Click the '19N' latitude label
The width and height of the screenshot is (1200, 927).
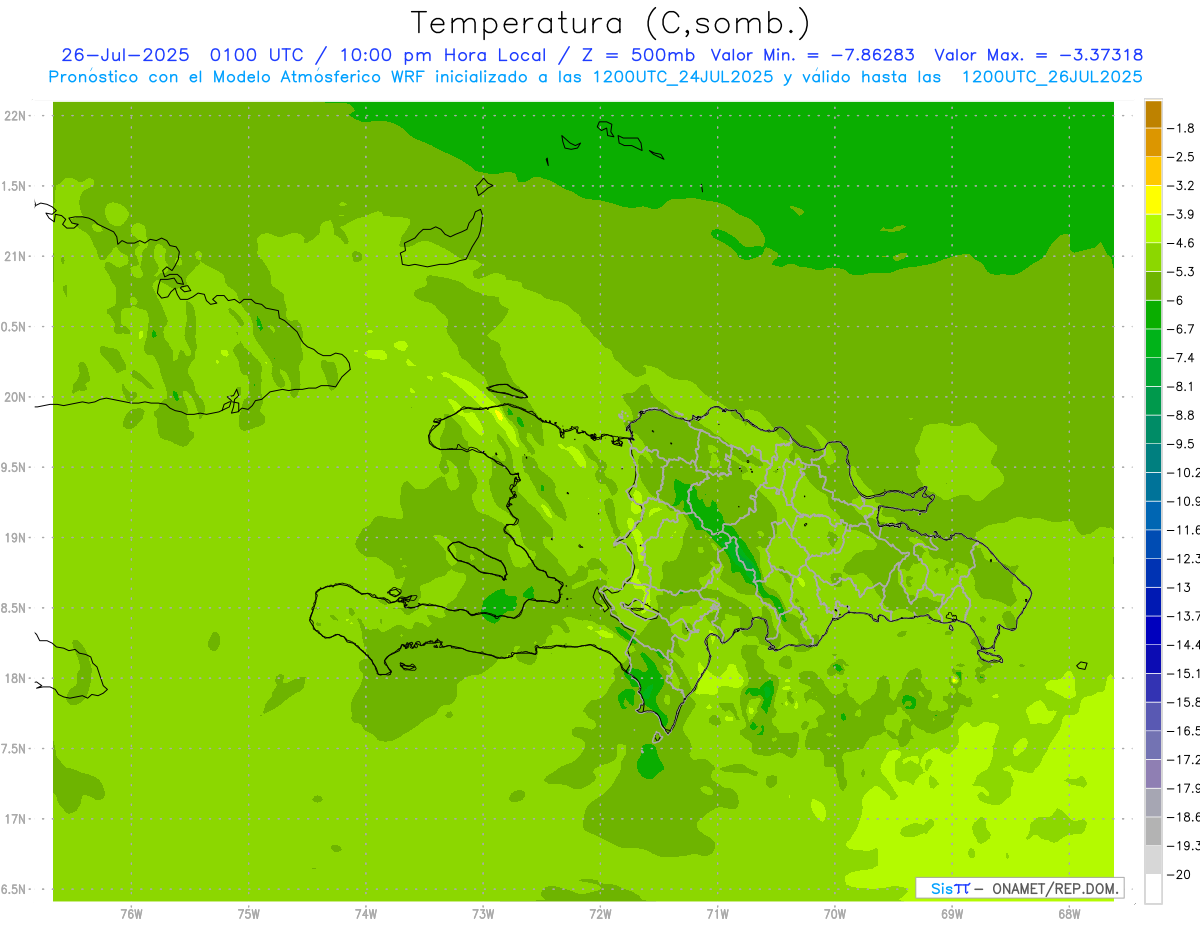tap(15, 538)
